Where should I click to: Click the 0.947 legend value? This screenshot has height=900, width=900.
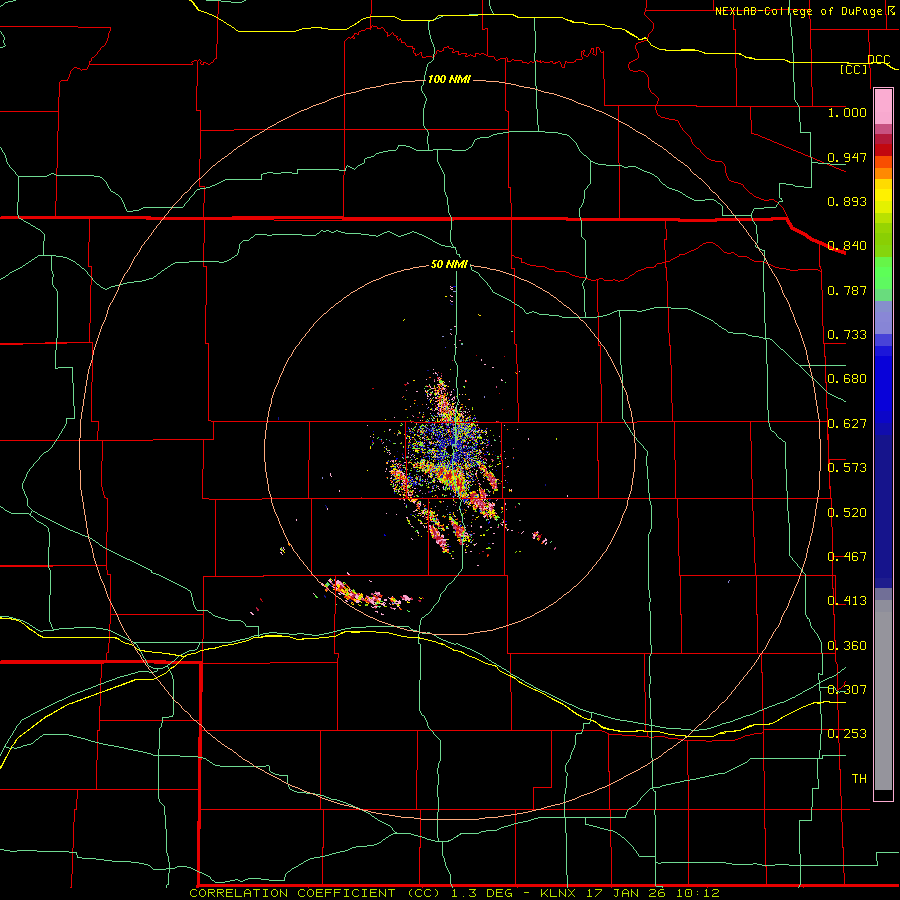[x=847, y=157]
